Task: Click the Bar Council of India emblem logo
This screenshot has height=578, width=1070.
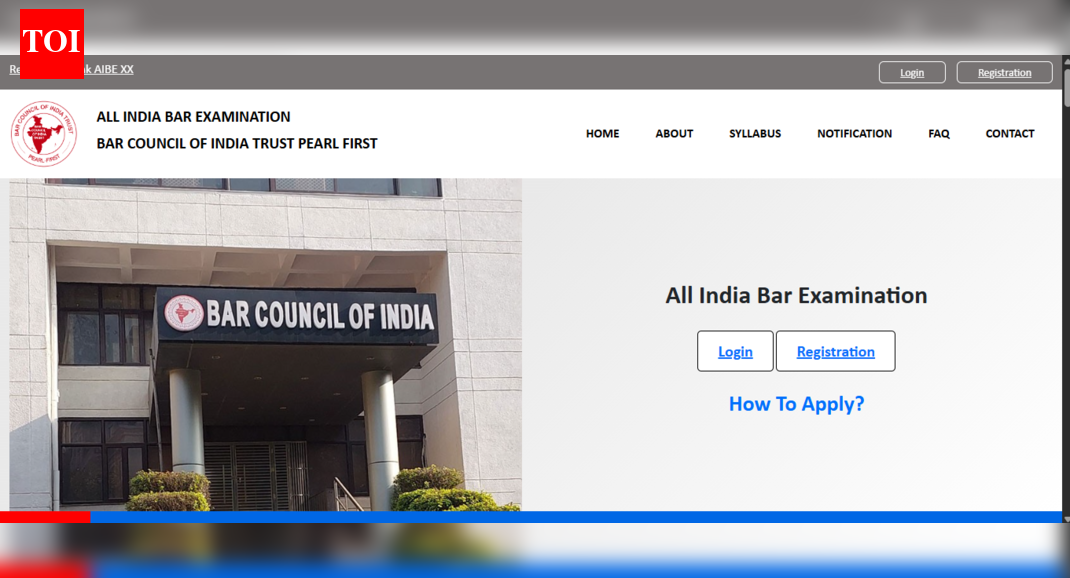Action: coord(43,133)
